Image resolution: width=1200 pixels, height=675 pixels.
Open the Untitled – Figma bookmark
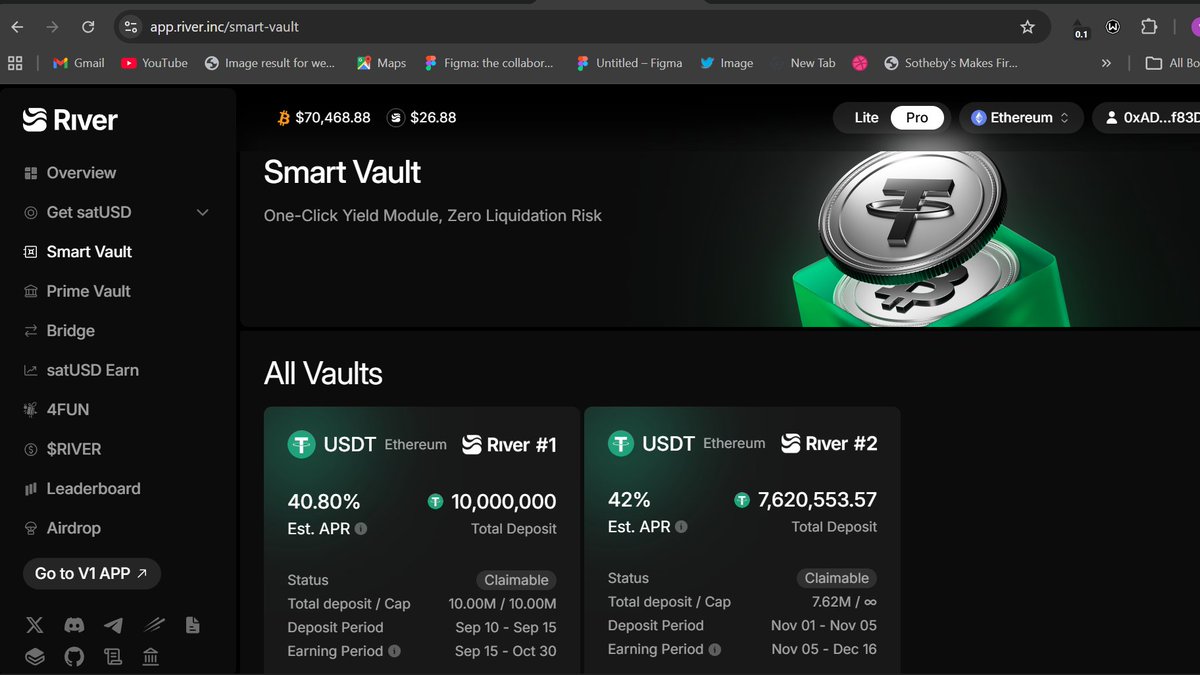(629, 63)
